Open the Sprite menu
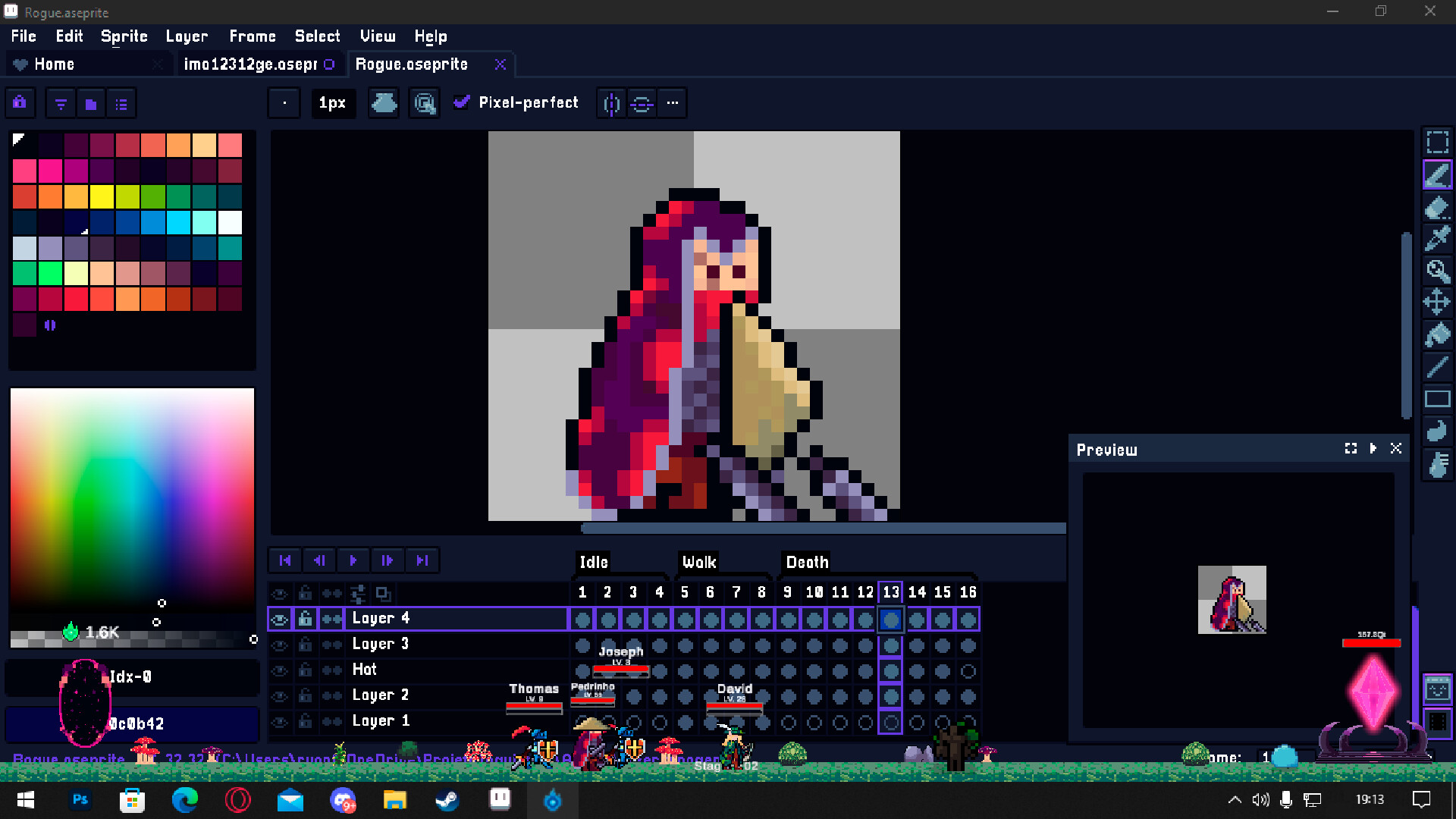Screen dimensions: 1456x819 coord(124,36)
